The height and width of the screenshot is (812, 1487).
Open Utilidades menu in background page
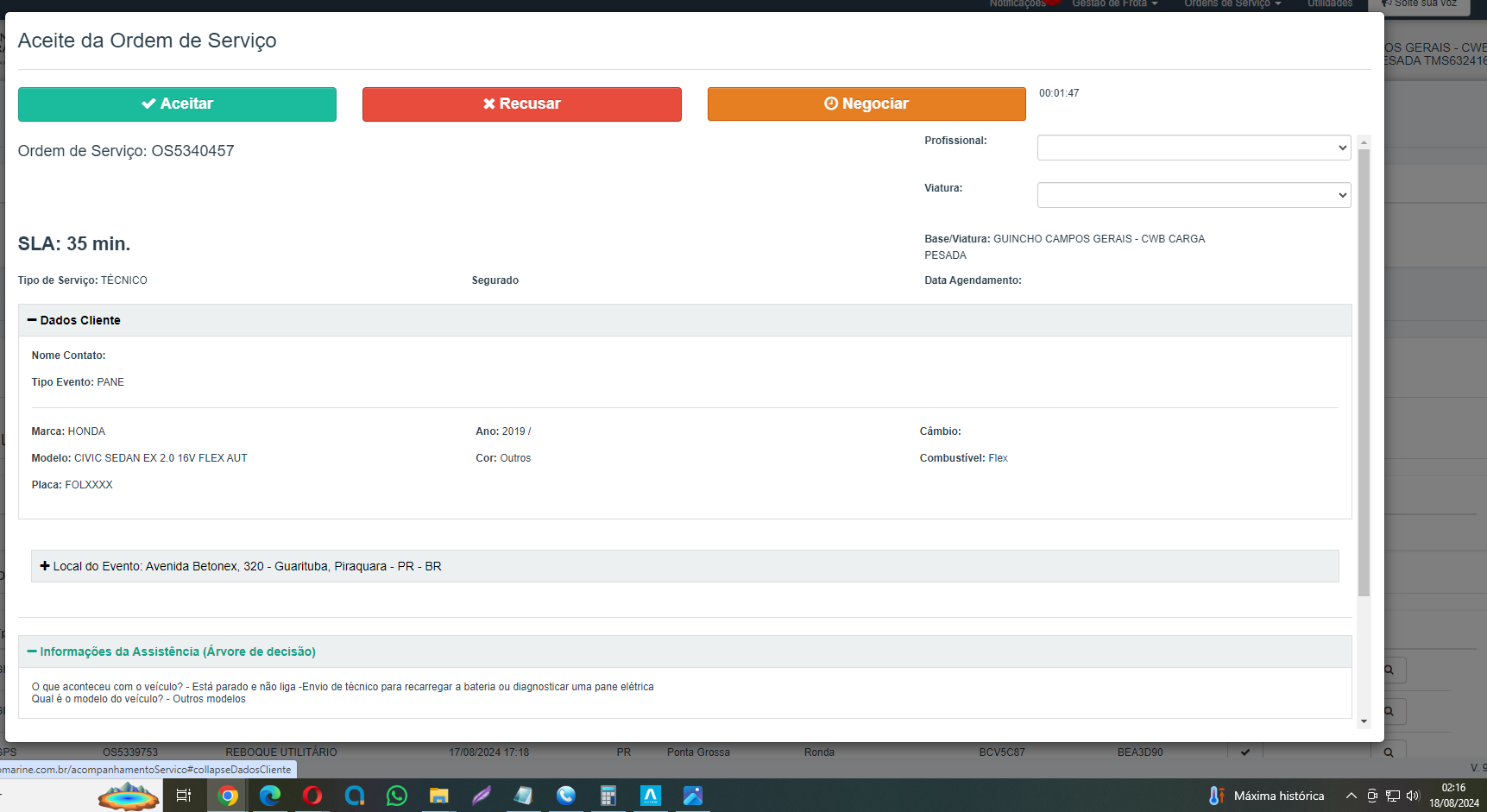tap(1330, 4)
